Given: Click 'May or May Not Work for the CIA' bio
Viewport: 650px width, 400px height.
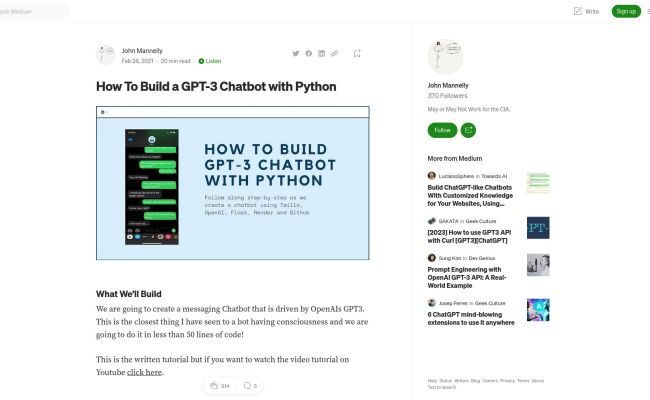Looking at the screenshot, I should (x=468, y=109).
